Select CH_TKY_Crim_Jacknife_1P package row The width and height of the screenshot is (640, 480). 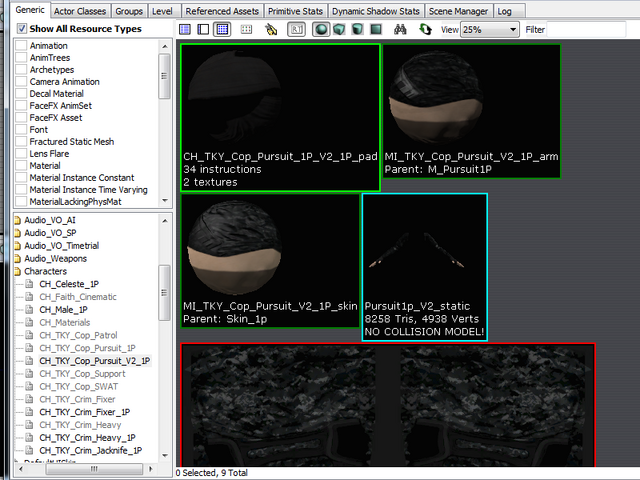click(x=91, y=450)
